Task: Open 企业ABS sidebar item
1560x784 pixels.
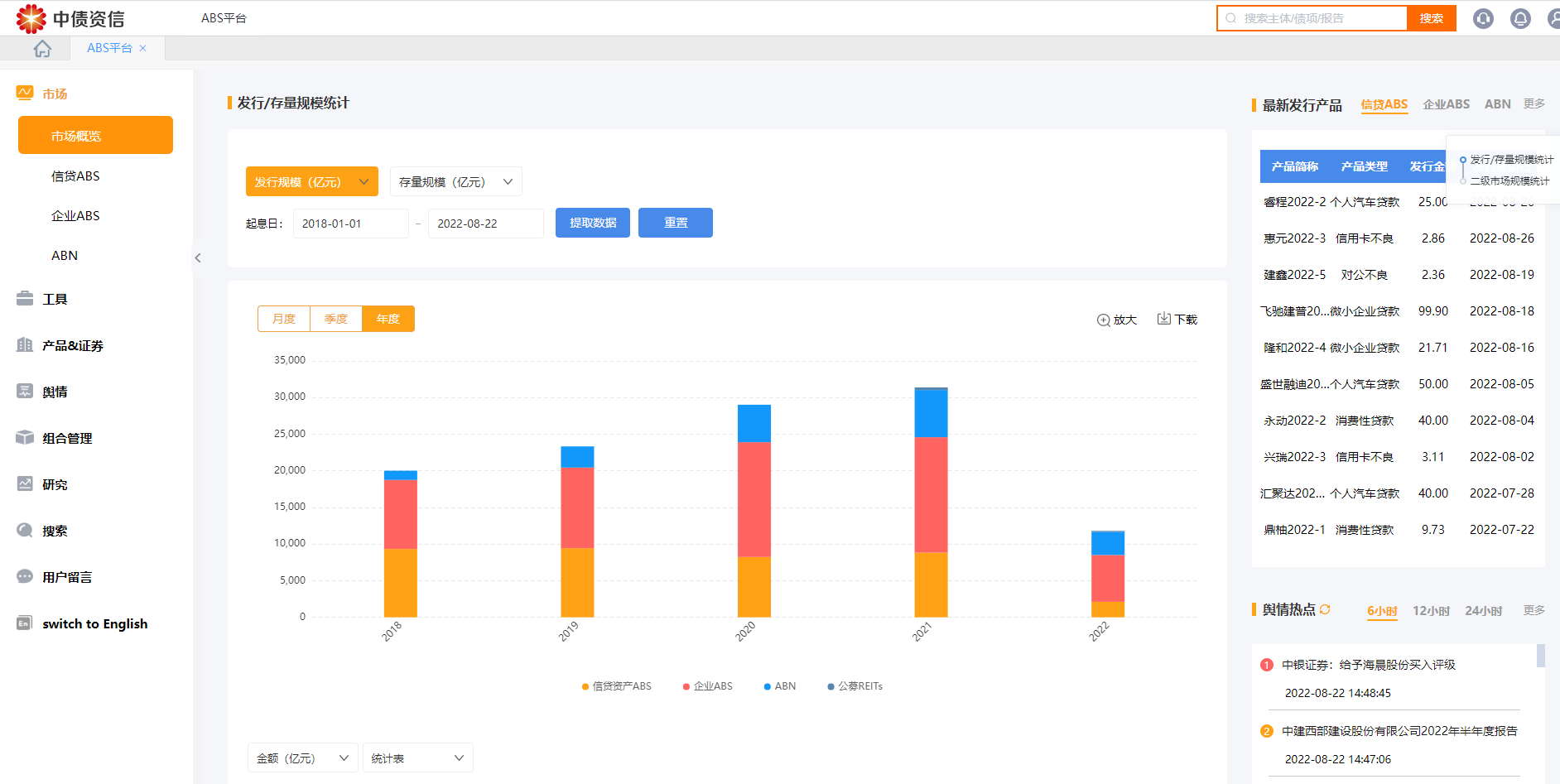Action: tap(75, 215)
